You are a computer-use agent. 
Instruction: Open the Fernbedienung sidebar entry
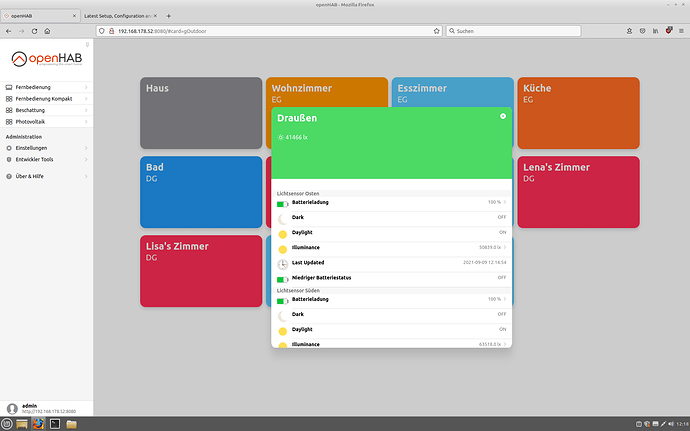[x=46, y=87]
